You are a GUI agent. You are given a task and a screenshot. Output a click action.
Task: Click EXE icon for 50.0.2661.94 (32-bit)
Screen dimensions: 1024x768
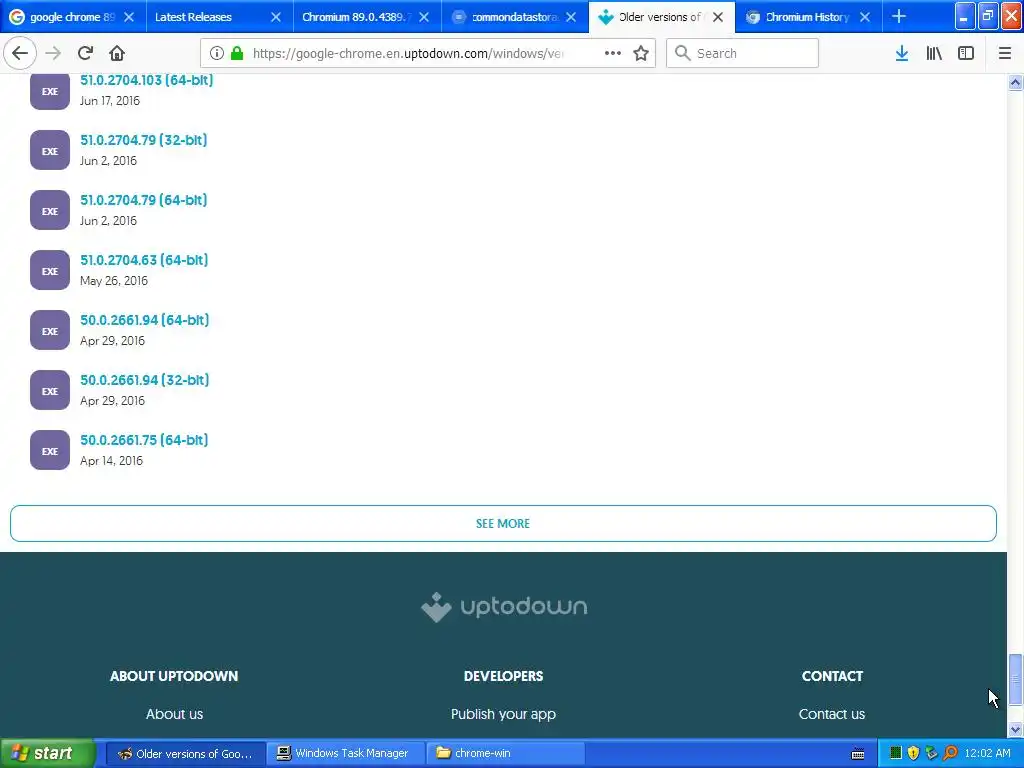(50, 391)
